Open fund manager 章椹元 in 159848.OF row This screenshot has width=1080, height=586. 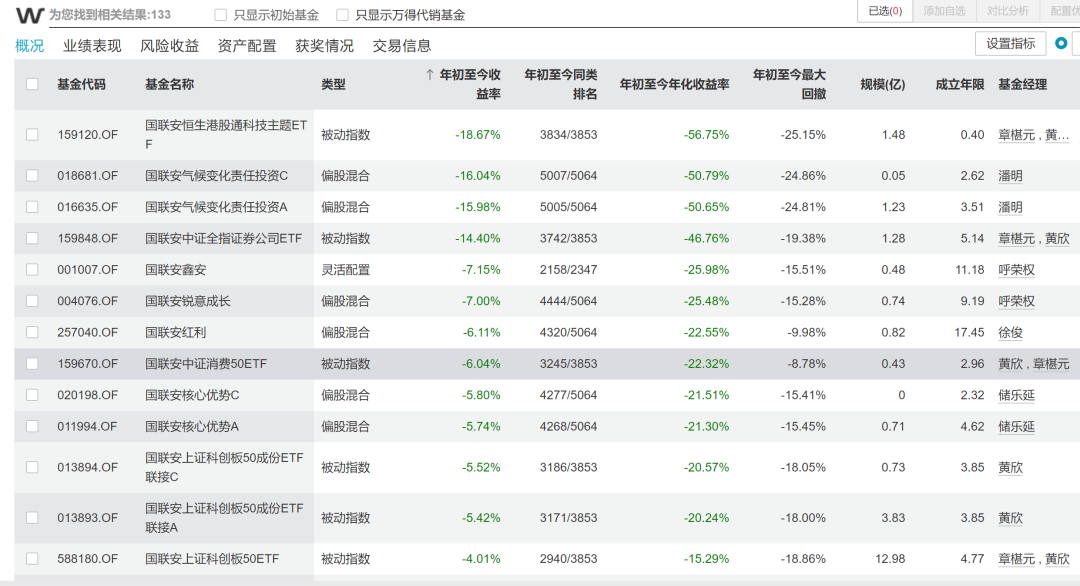1017,238
